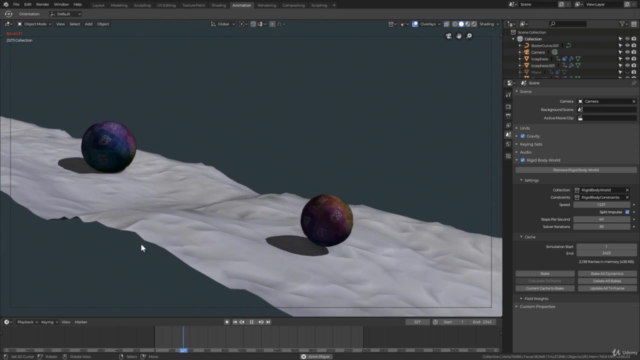This screenshot has width=640, height=360.
Task: Expand the Units panel
Action: pyautogui.click(x=525, y=128)
